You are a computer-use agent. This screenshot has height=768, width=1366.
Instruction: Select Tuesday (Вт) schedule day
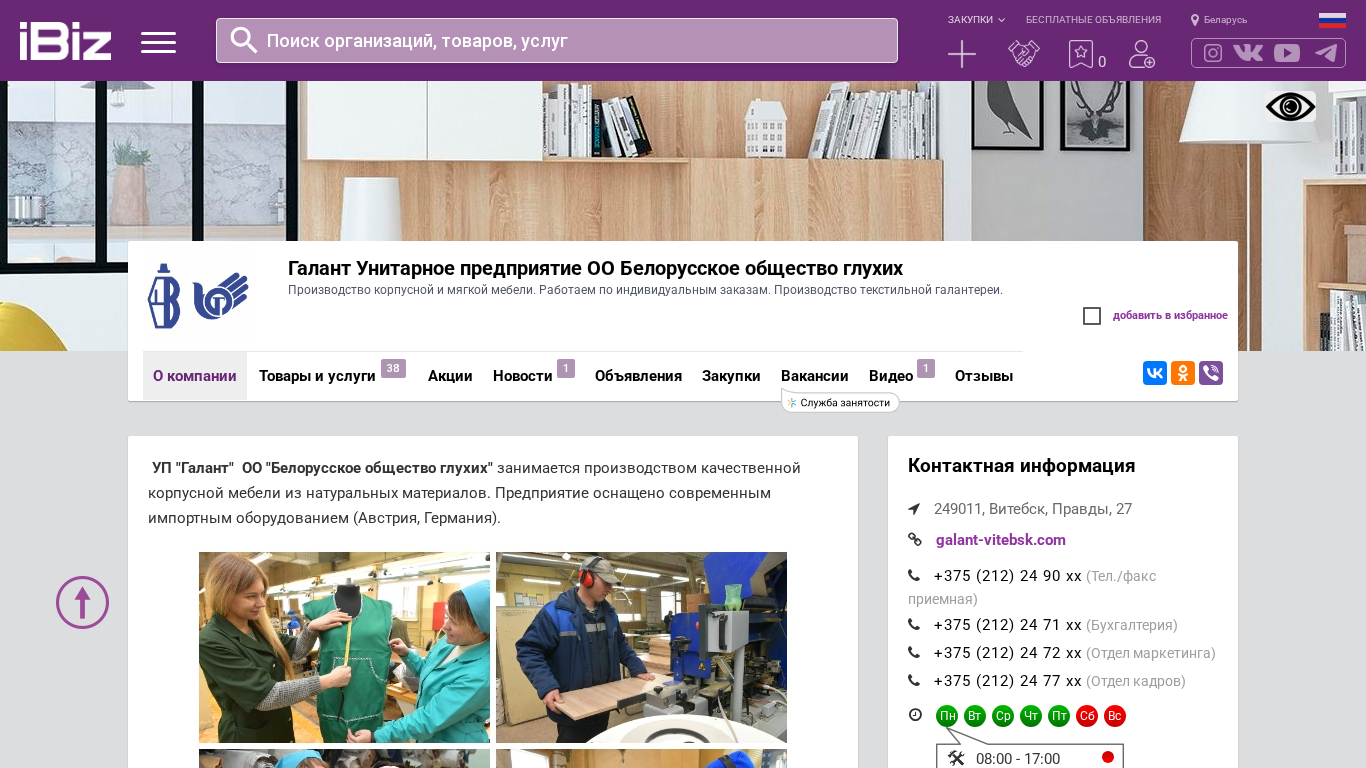coord(975,716)
